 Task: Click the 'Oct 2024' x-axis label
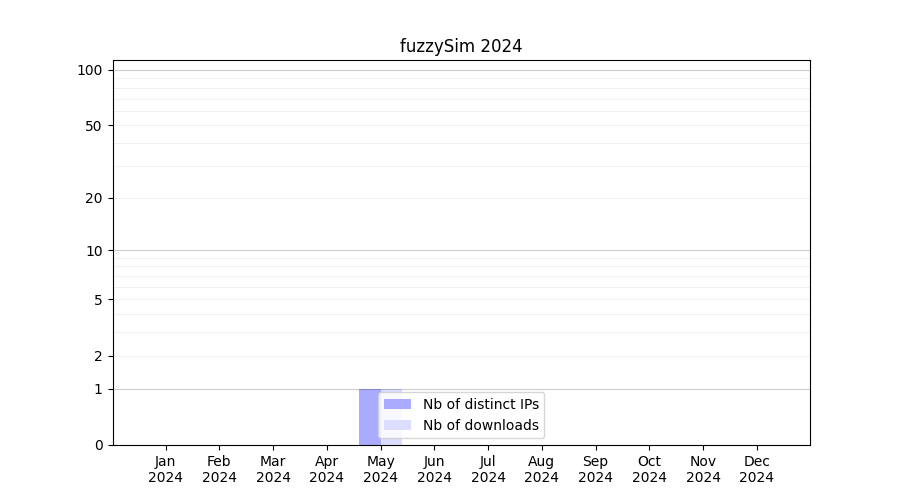coord(649,469)
